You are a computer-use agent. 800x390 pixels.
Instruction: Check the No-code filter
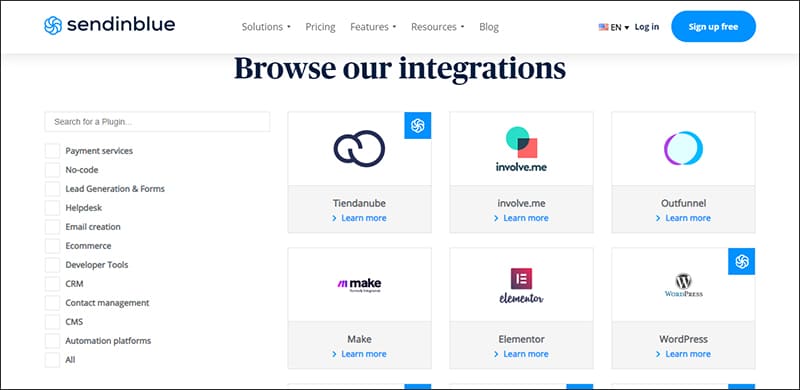(x=52, y=170)
